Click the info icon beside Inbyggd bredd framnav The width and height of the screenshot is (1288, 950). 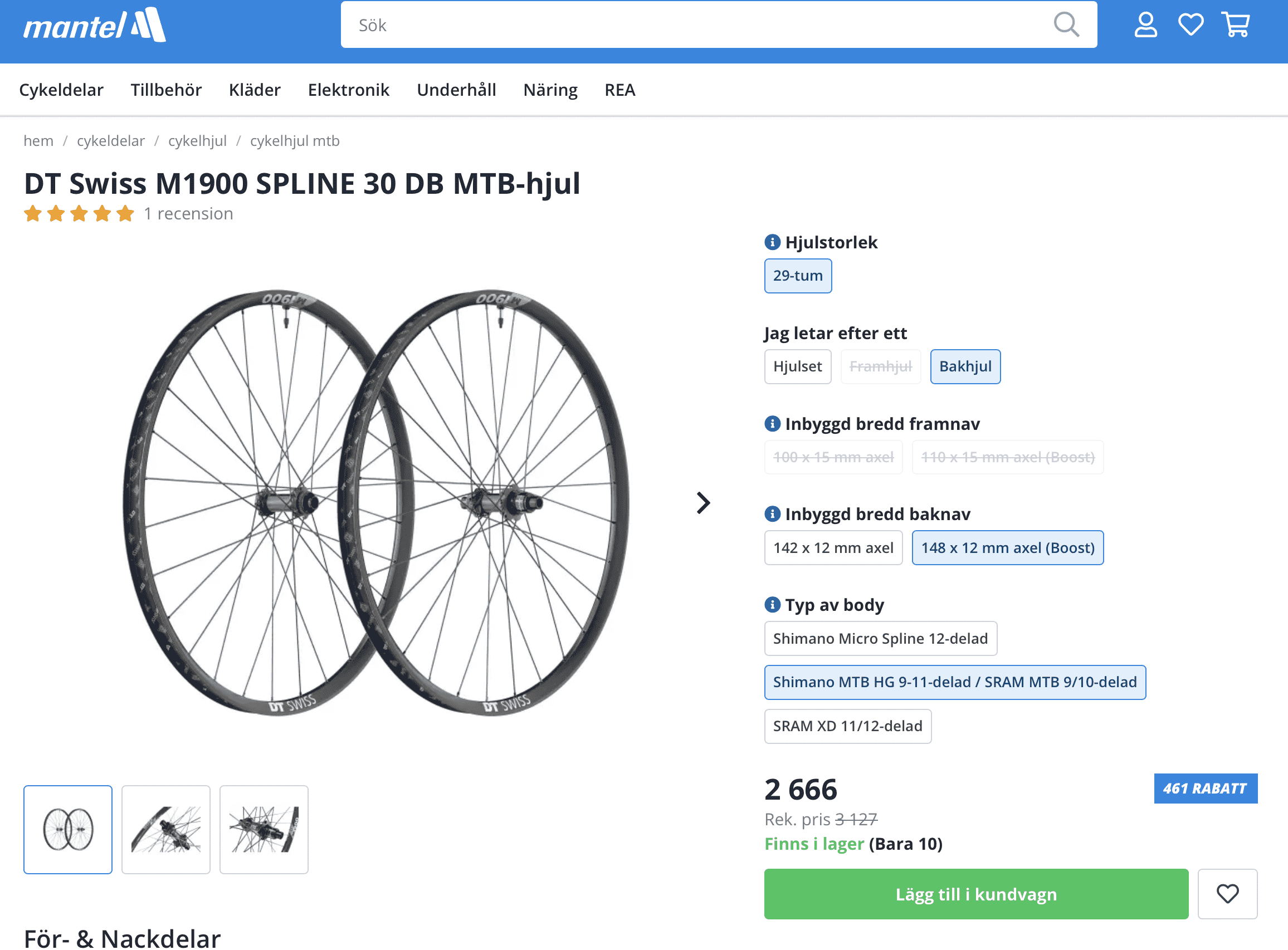[x=772, y=424]
